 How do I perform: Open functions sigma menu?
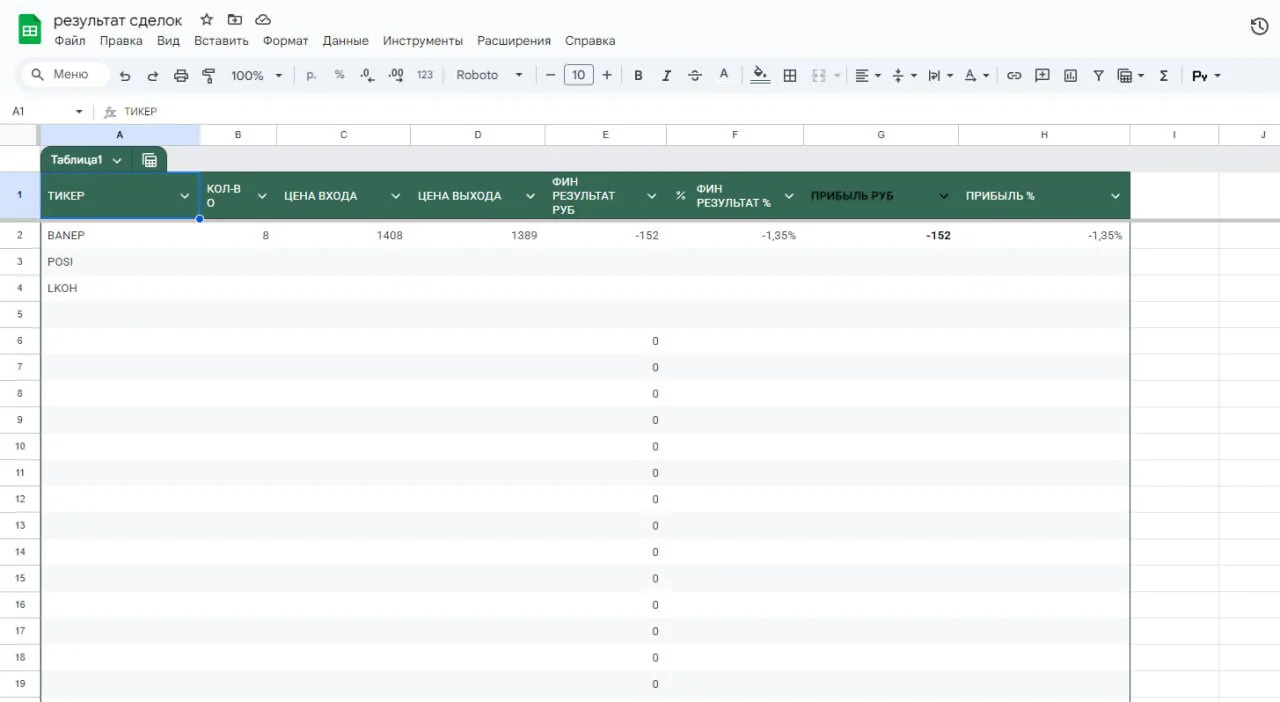[x=1163, y=75]
